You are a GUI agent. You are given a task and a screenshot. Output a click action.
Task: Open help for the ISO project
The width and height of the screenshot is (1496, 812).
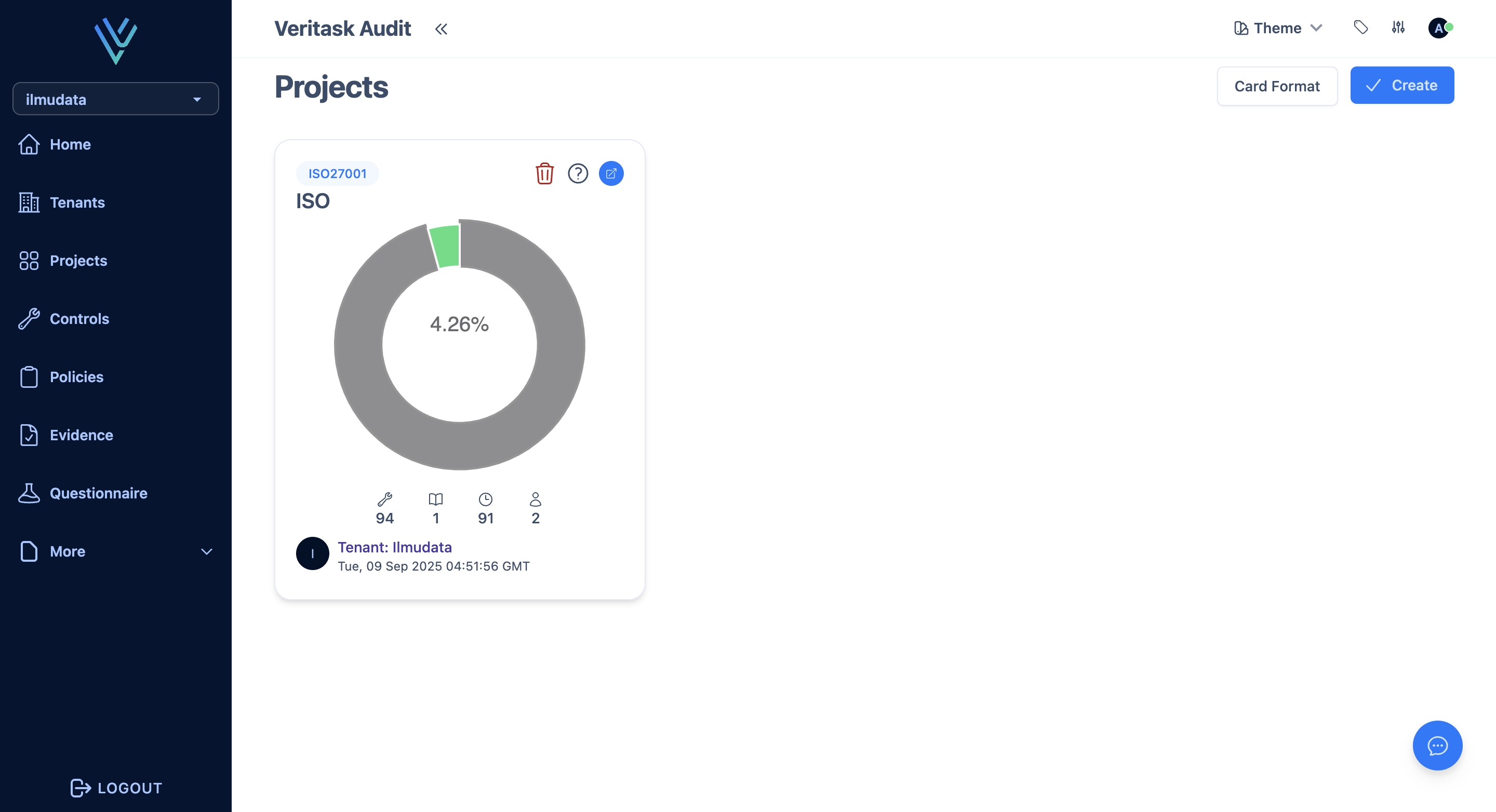578,173
